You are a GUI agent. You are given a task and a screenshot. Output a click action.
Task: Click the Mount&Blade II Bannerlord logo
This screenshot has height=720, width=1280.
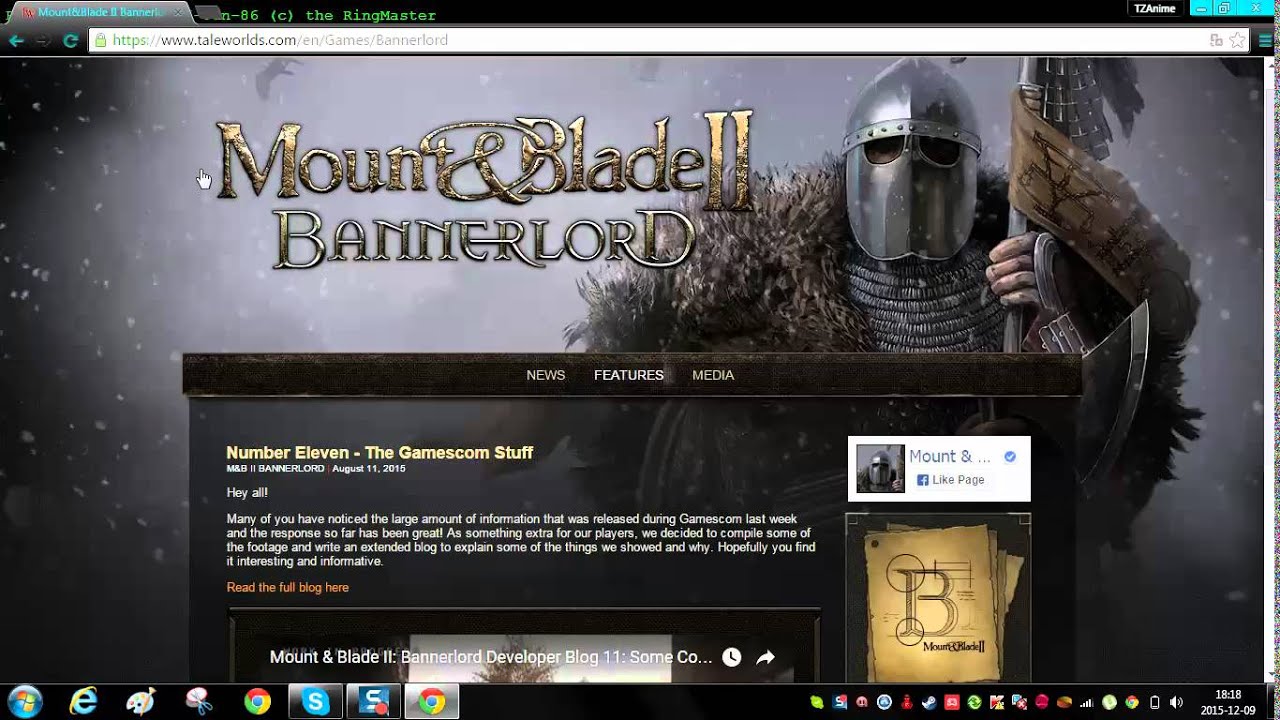pos(485,190)
